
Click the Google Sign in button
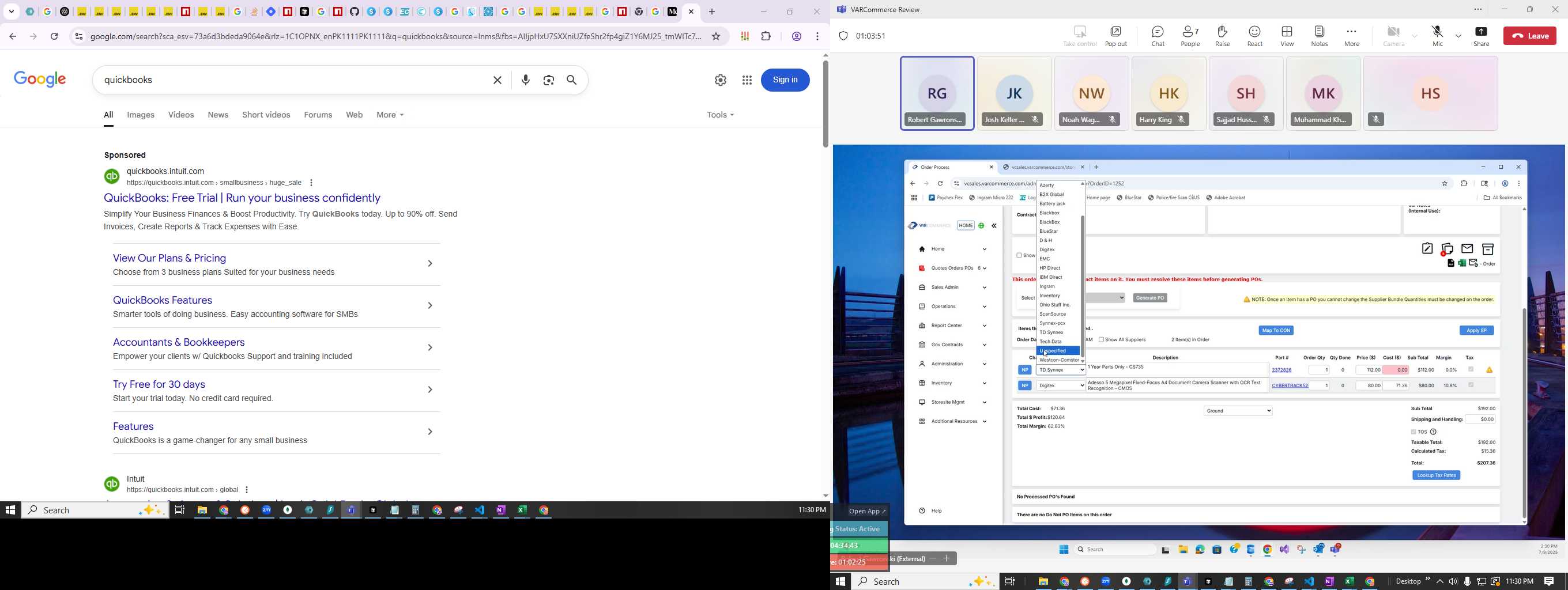pos(785,80)
